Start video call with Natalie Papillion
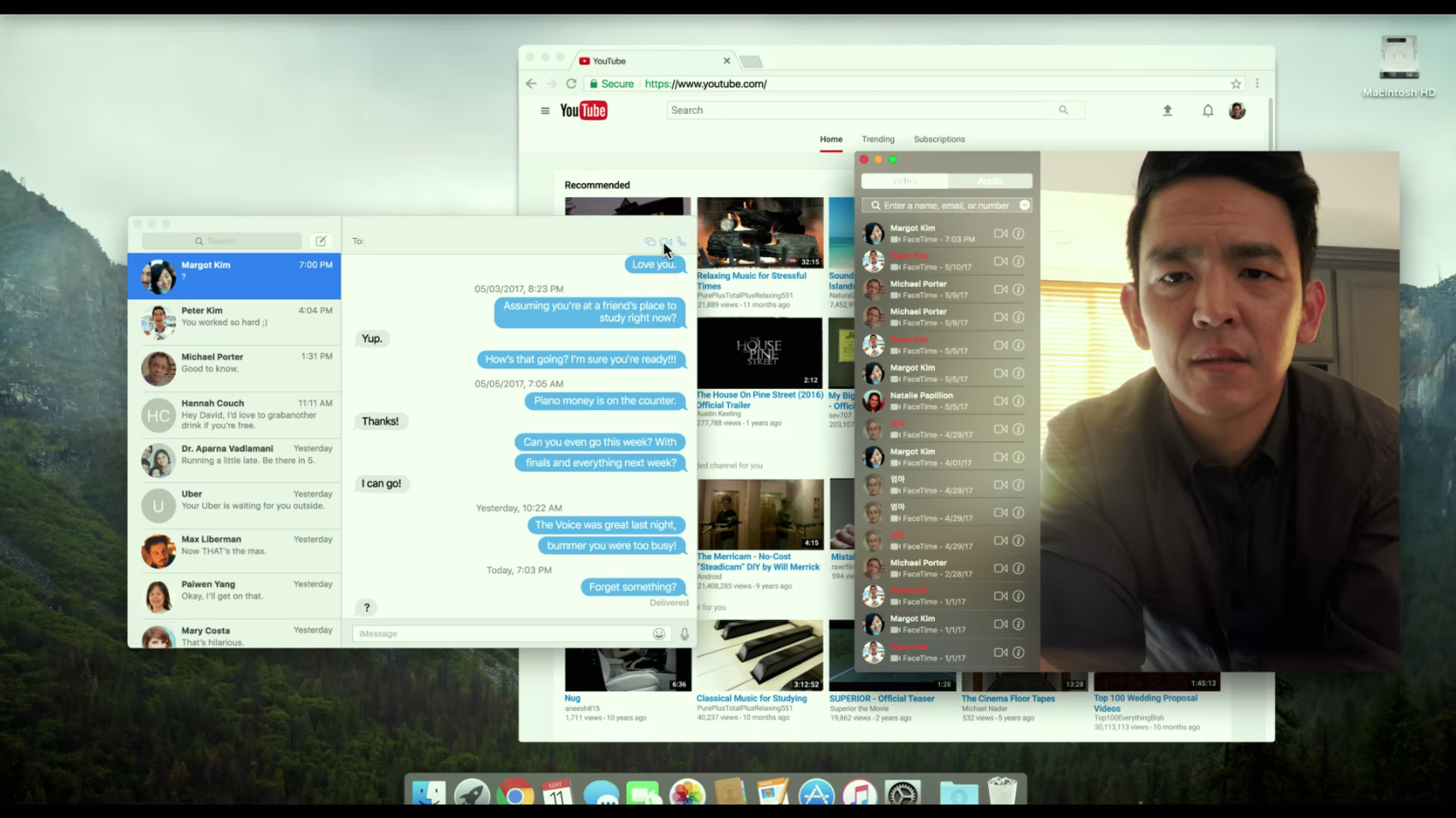 point(1000,401)
